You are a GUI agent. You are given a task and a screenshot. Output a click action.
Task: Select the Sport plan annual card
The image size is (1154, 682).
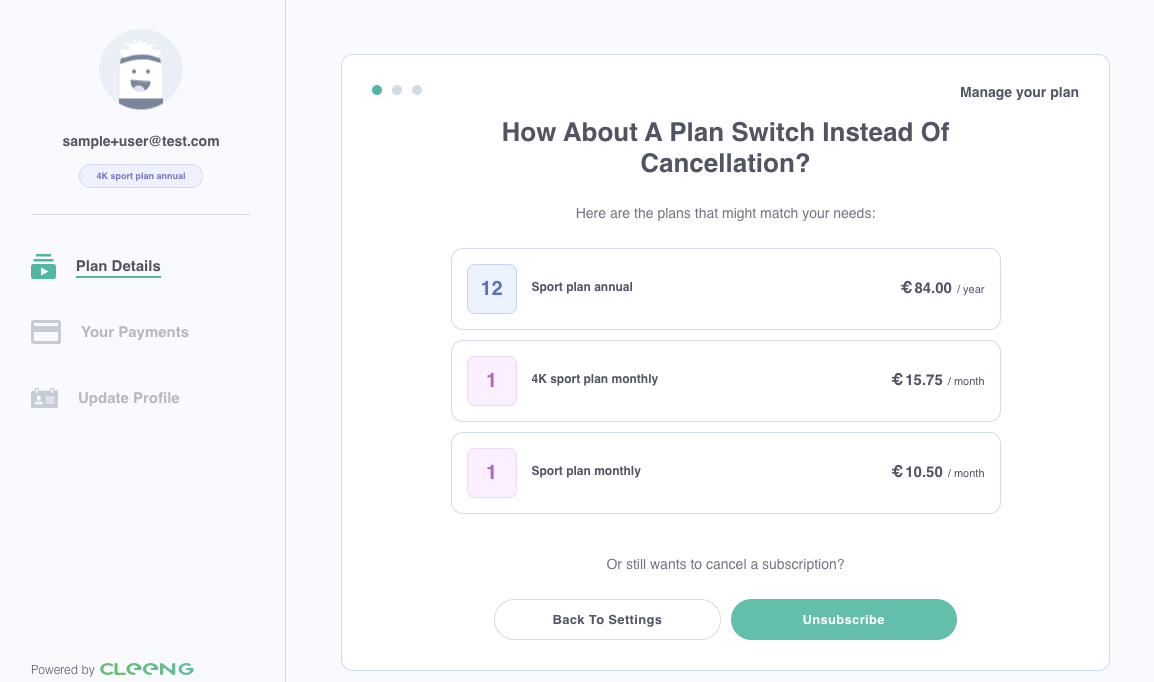pyautogui.click(x=726, y=289)
